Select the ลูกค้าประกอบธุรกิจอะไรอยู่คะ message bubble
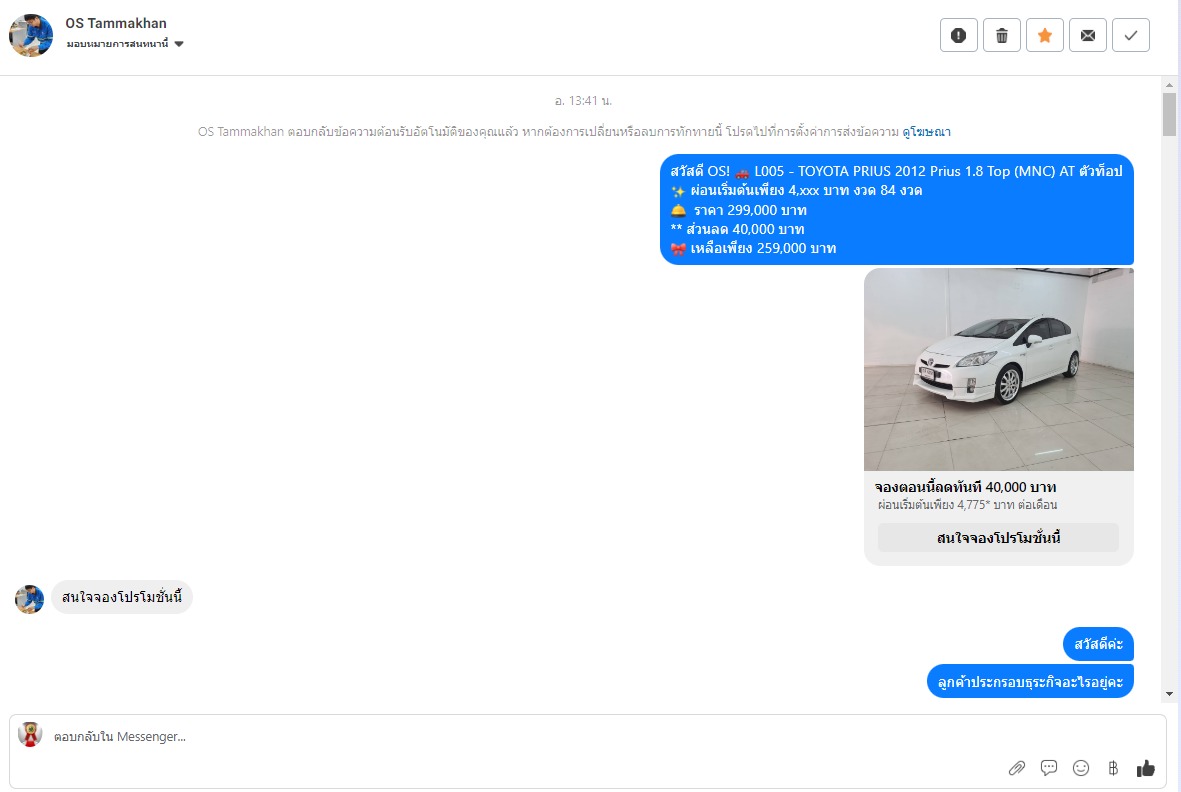The height and width of the screenshot is (792, 1181). coord(1030,681)
